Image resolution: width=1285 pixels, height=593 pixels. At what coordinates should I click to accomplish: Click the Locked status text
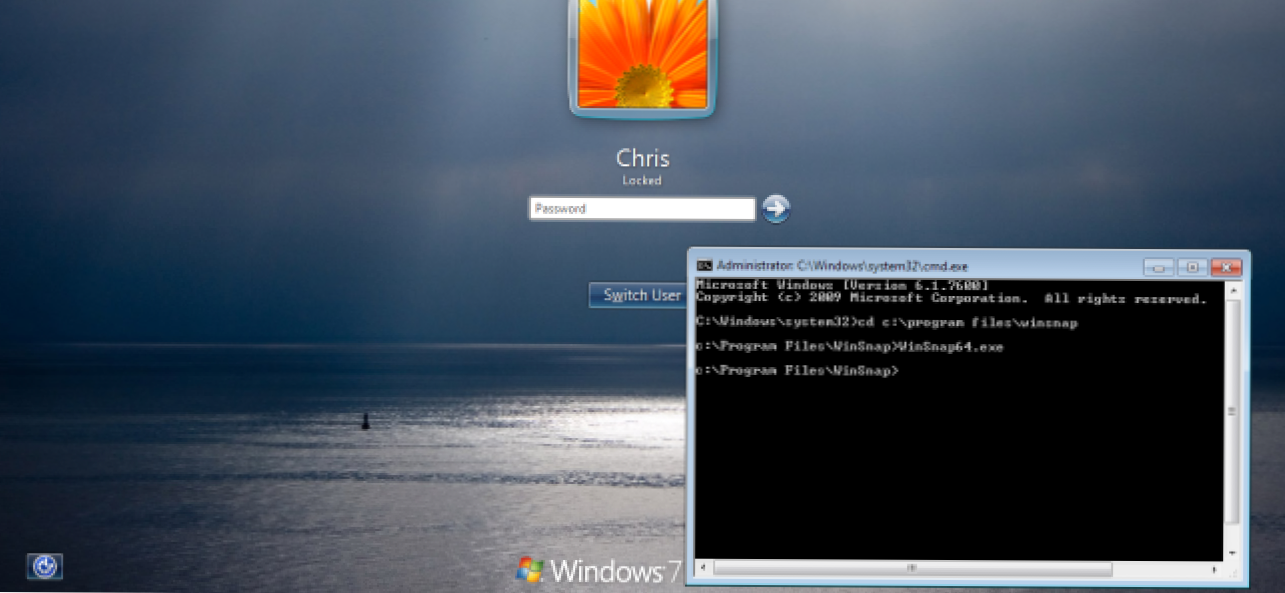(x=642, y=181)
